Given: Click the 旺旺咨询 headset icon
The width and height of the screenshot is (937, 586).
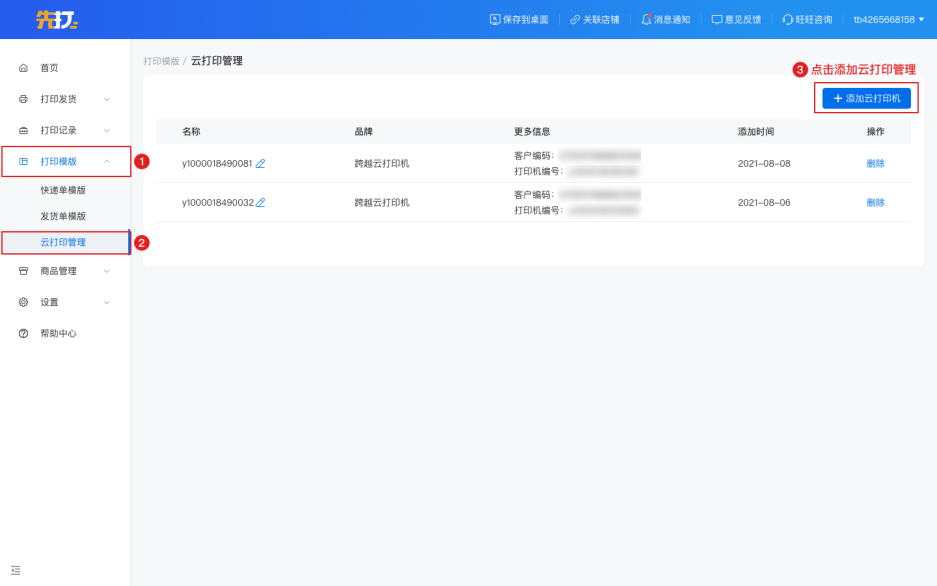Looking at the screenshot, I should [x=788, y=19].
